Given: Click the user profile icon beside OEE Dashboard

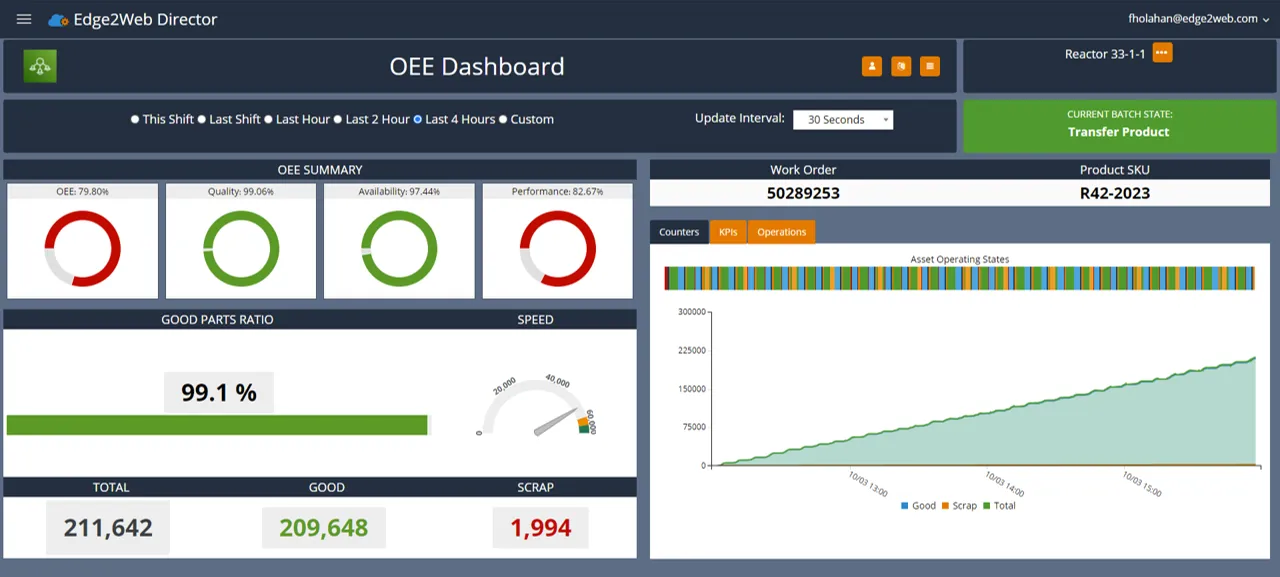Looking at the screenshot, I should (871, 66).
